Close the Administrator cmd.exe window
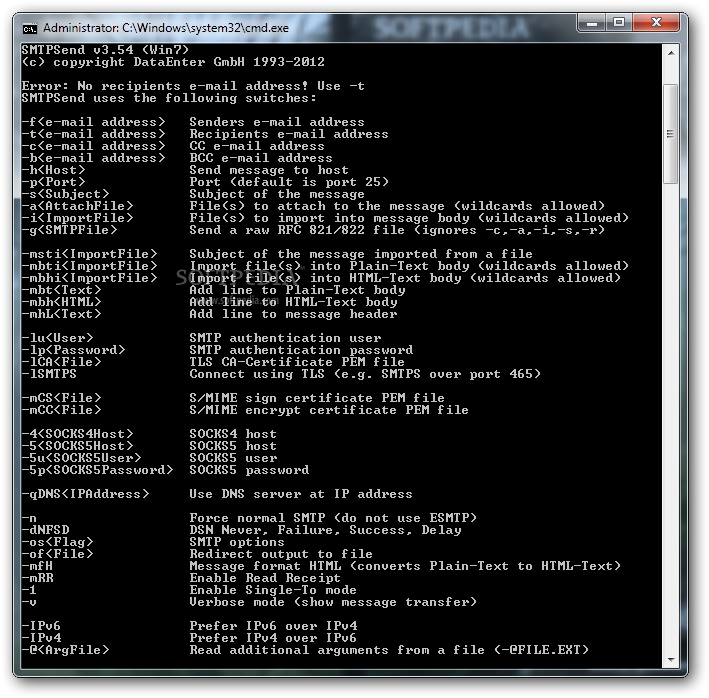The width and height of the screenshot is (709, 698). (656, 23)
